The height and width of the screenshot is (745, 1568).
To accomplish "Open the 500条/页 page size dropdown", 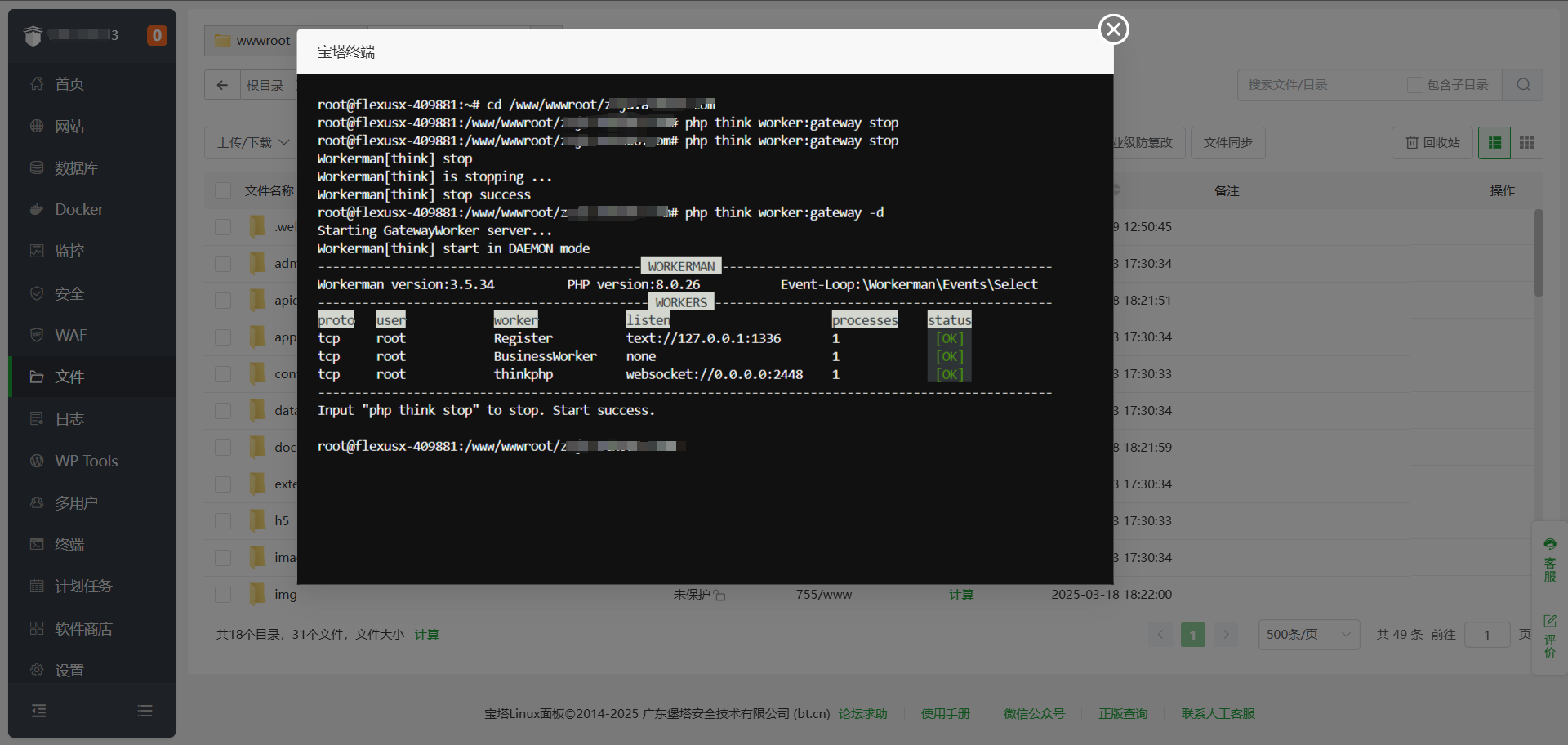I will coord(1308,635).
